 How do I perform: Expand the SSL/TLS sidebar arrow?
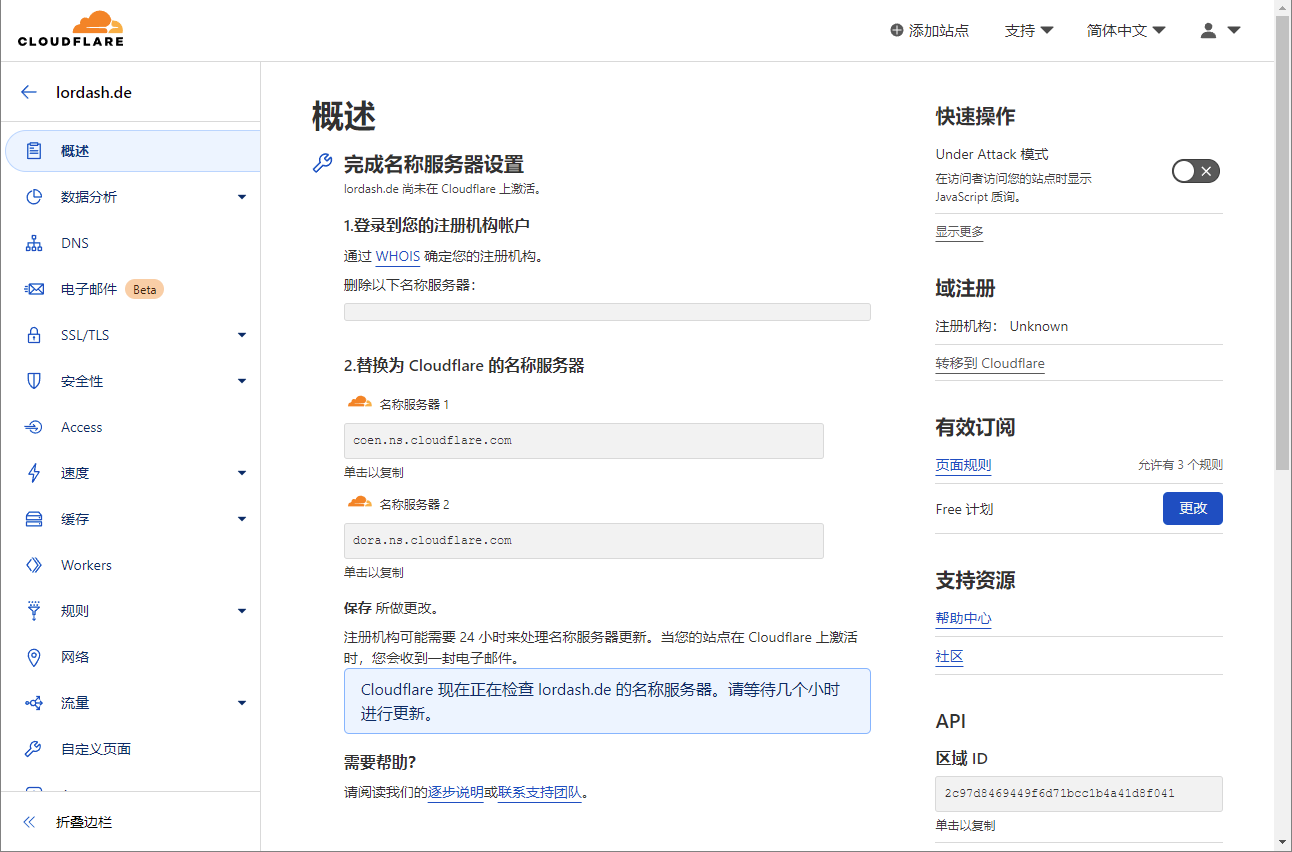point(242,335)
